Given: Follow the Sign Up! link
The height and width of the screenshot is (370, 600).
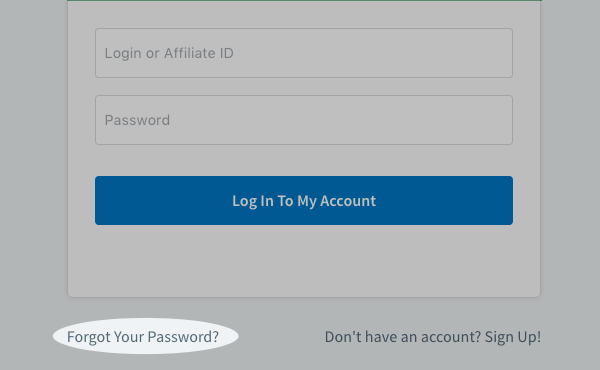Looking at the screenshot, I should pyautogui.click(x=513, y=337).
